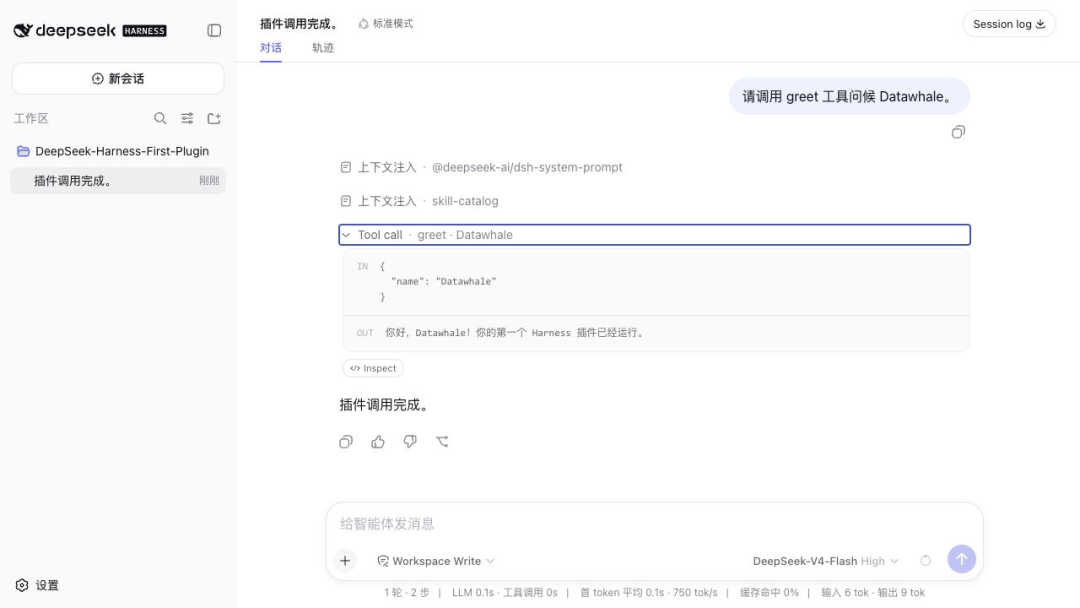
Task: Toggle the sidebar collapse icon
Action: click(214, 30)
